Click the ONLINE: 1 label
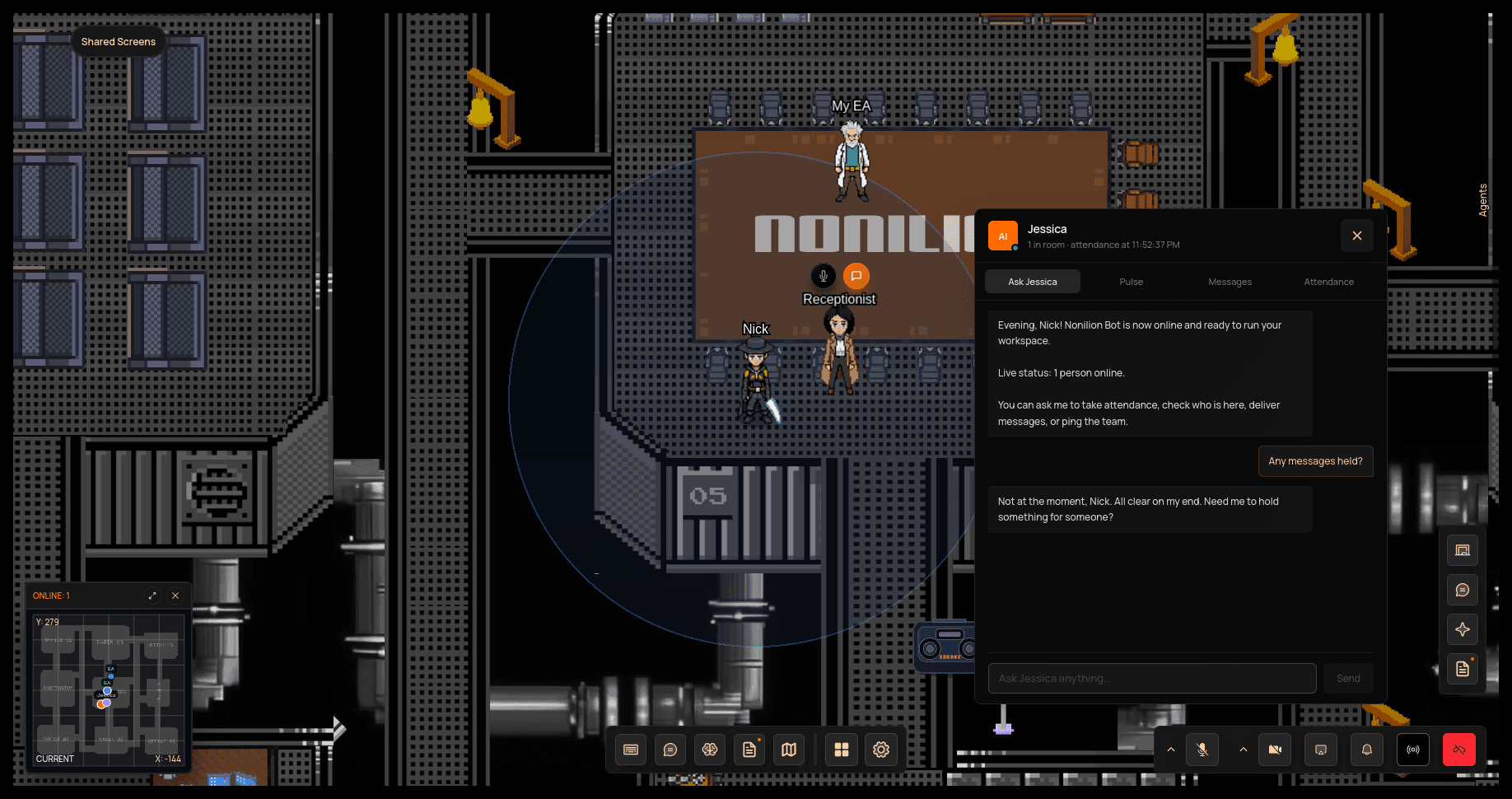 (51, 596)
